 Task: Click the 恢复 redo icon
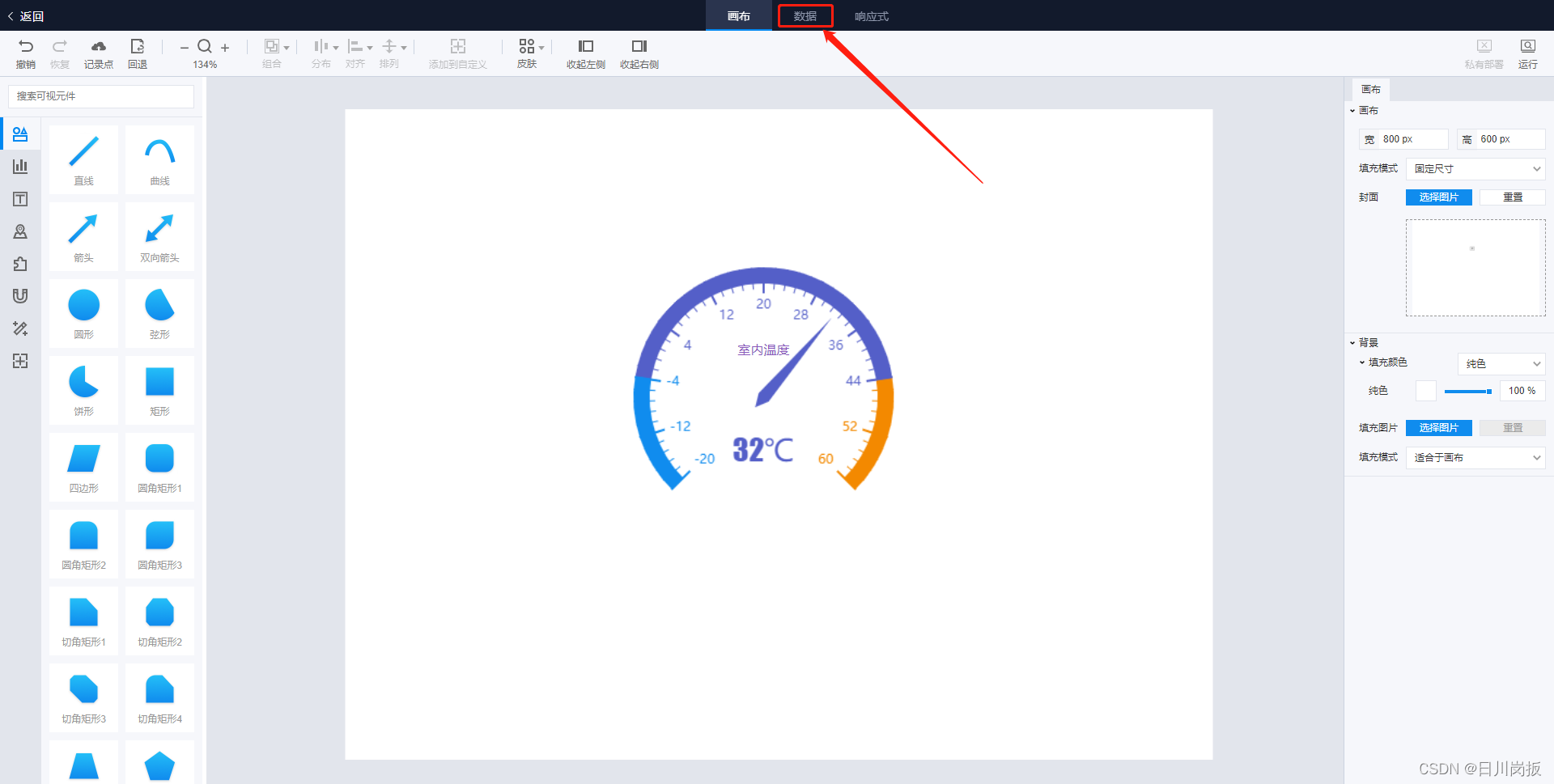60,46
